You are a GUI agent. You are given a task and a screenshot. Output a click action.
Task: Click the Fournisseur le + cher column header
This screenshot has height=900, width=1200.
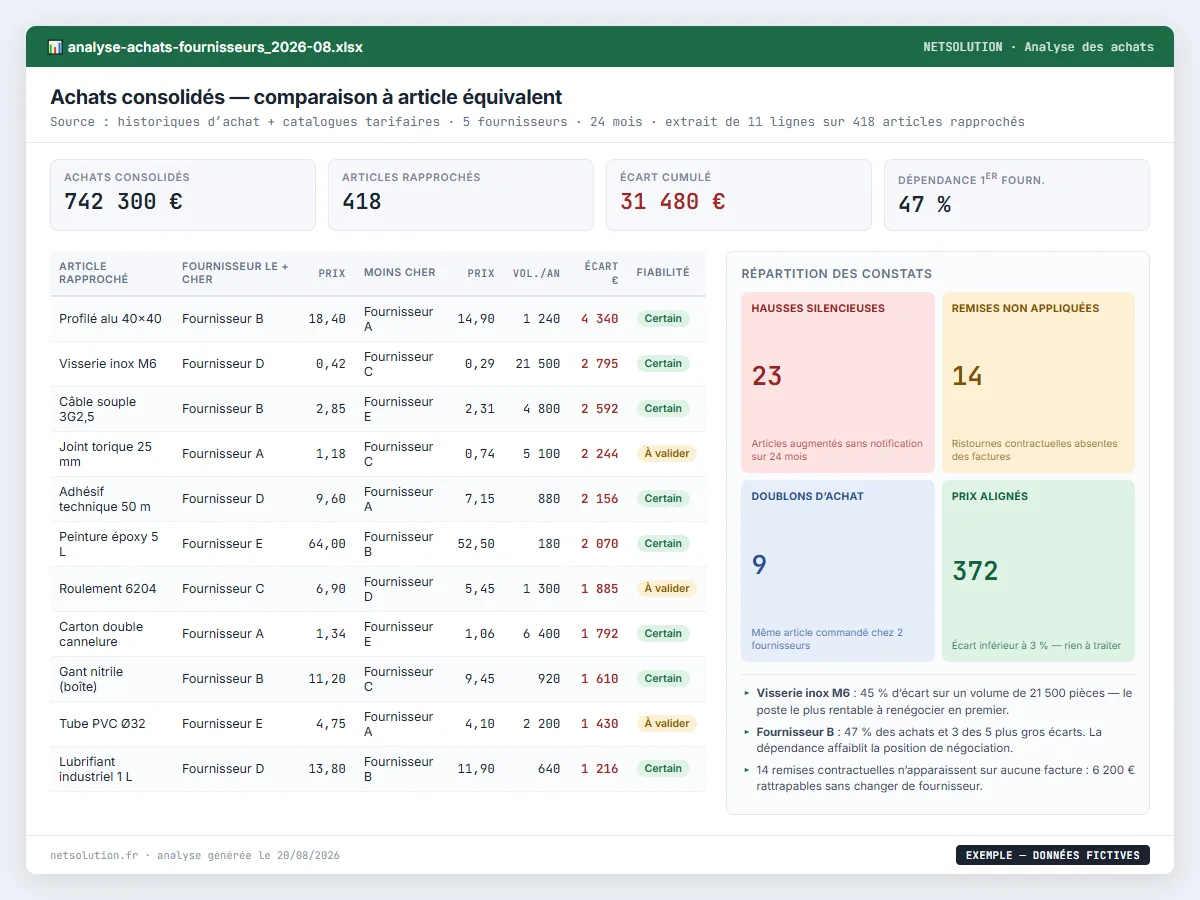click(x=235, y=273)
